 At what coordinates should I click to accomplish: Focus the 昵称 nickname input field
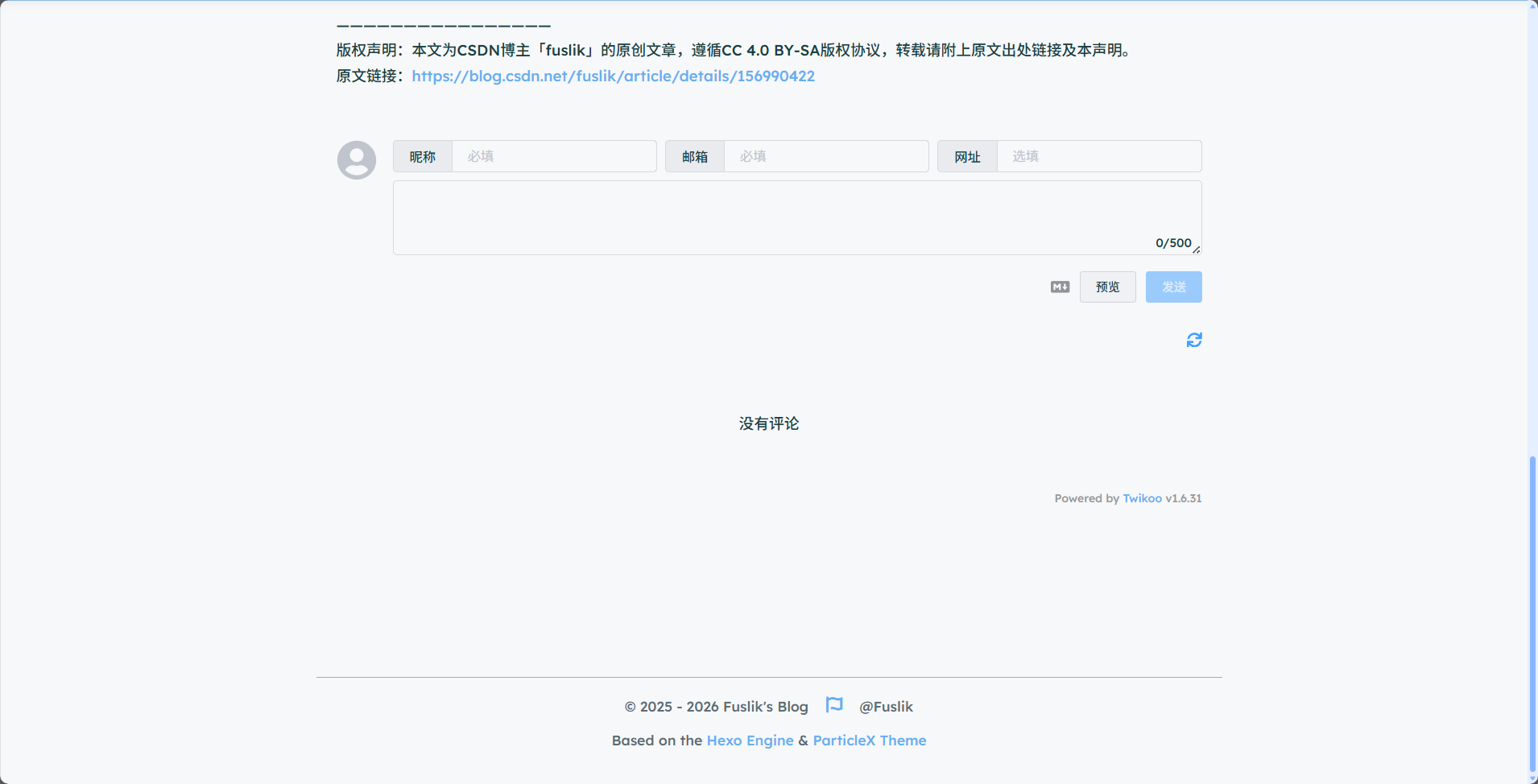(x=553, y=156)
